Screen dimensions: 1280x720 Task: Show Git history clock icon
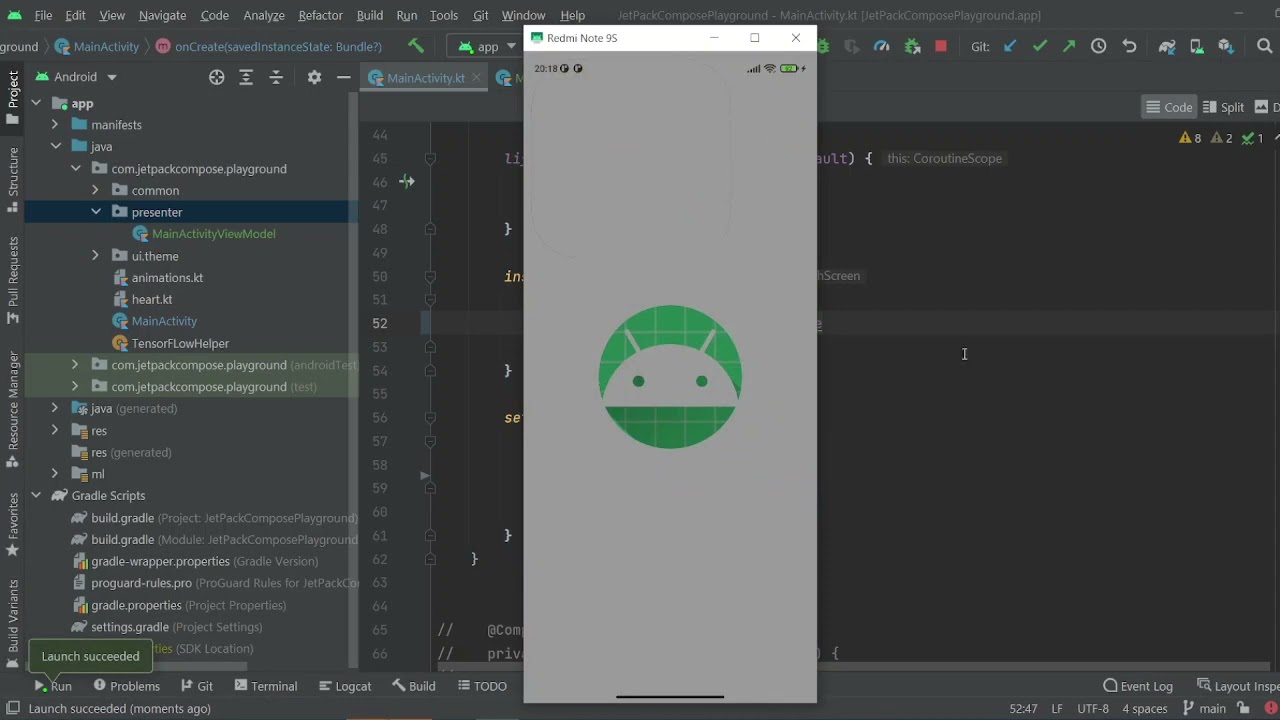point(1098,46)
